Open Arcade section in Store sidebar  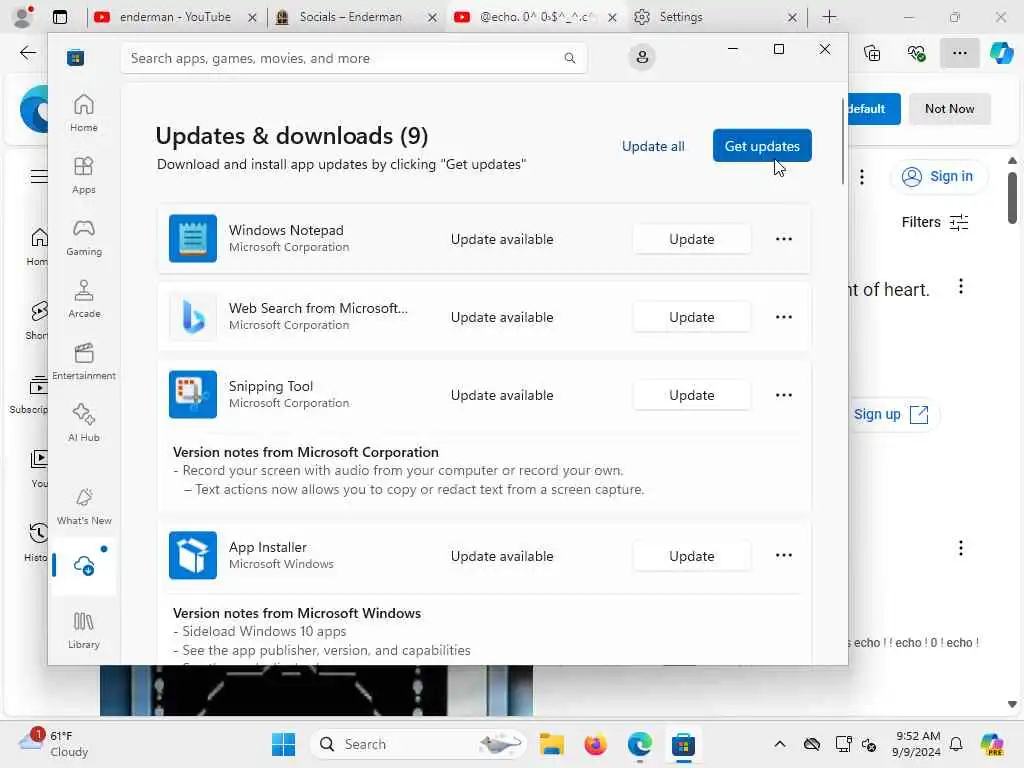84,299
